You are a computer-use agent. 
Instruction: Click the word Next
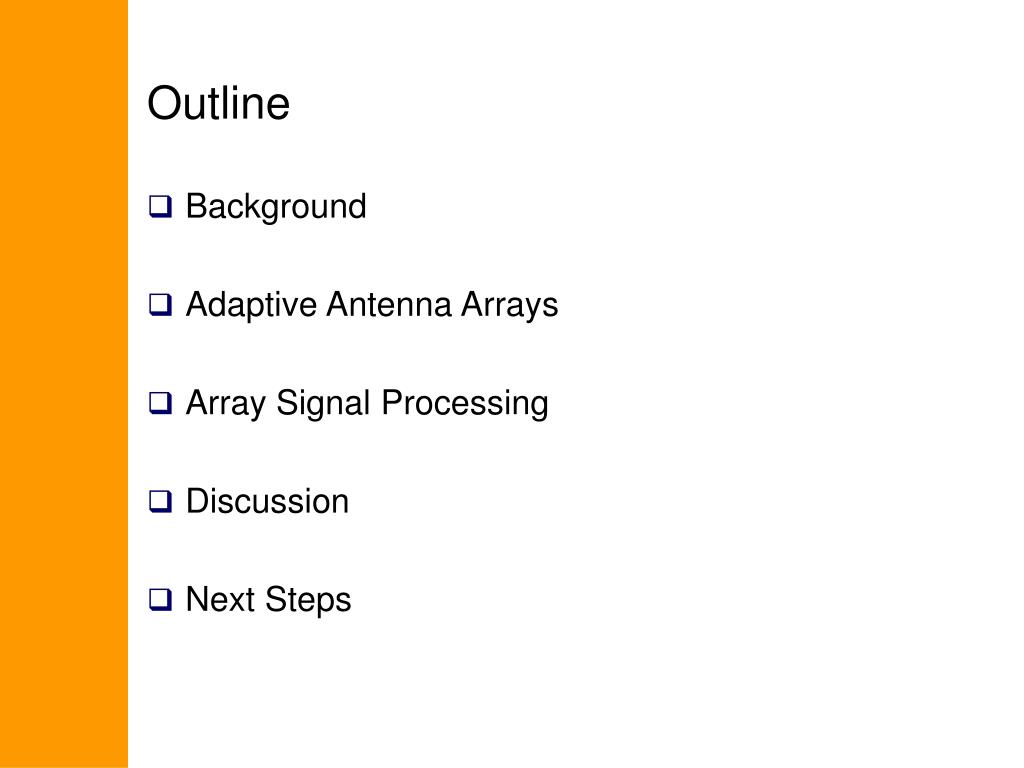click(220, 600)
